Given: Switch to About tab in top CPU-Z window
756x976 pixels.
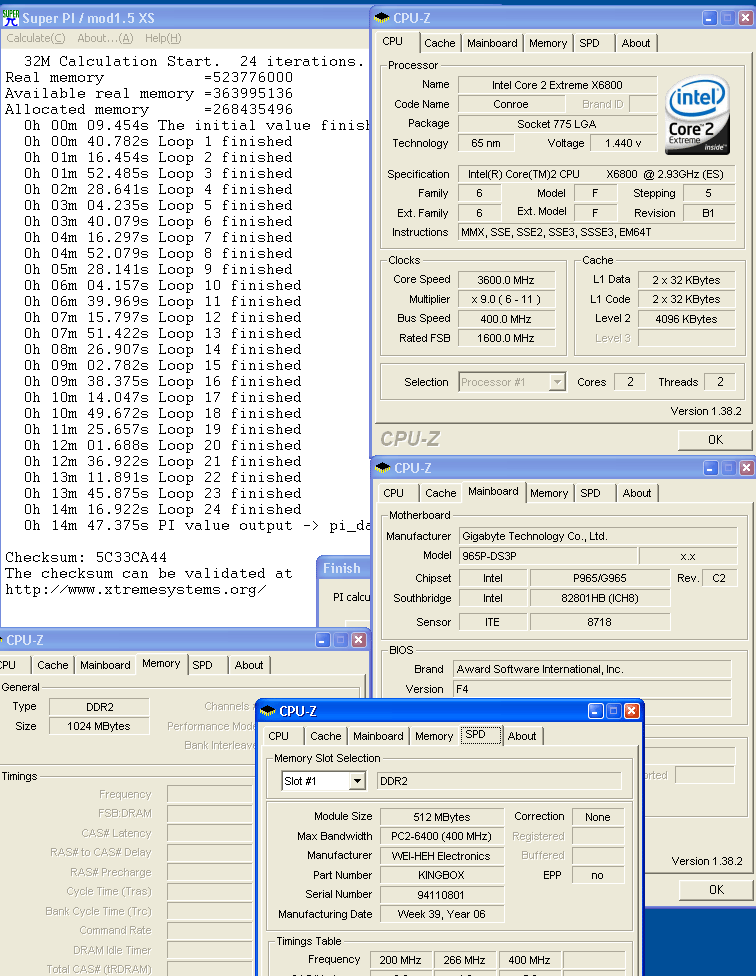Looking at the screenshot, I should (x=636, y=43).
